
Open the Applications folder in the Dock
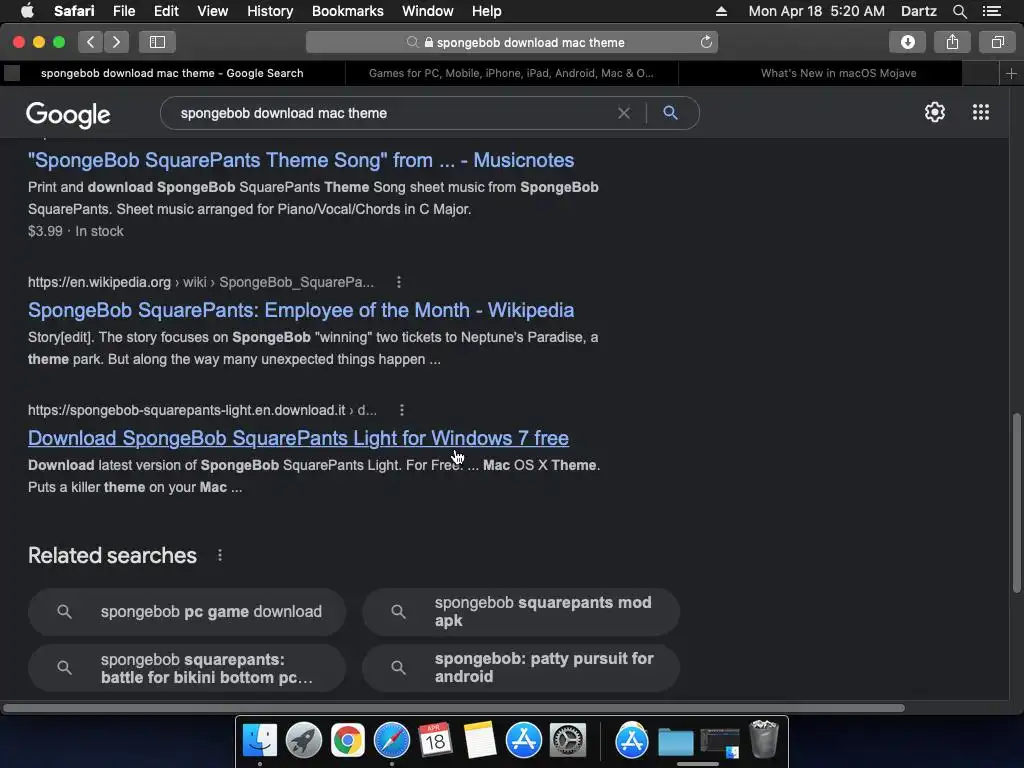[631, 741]
